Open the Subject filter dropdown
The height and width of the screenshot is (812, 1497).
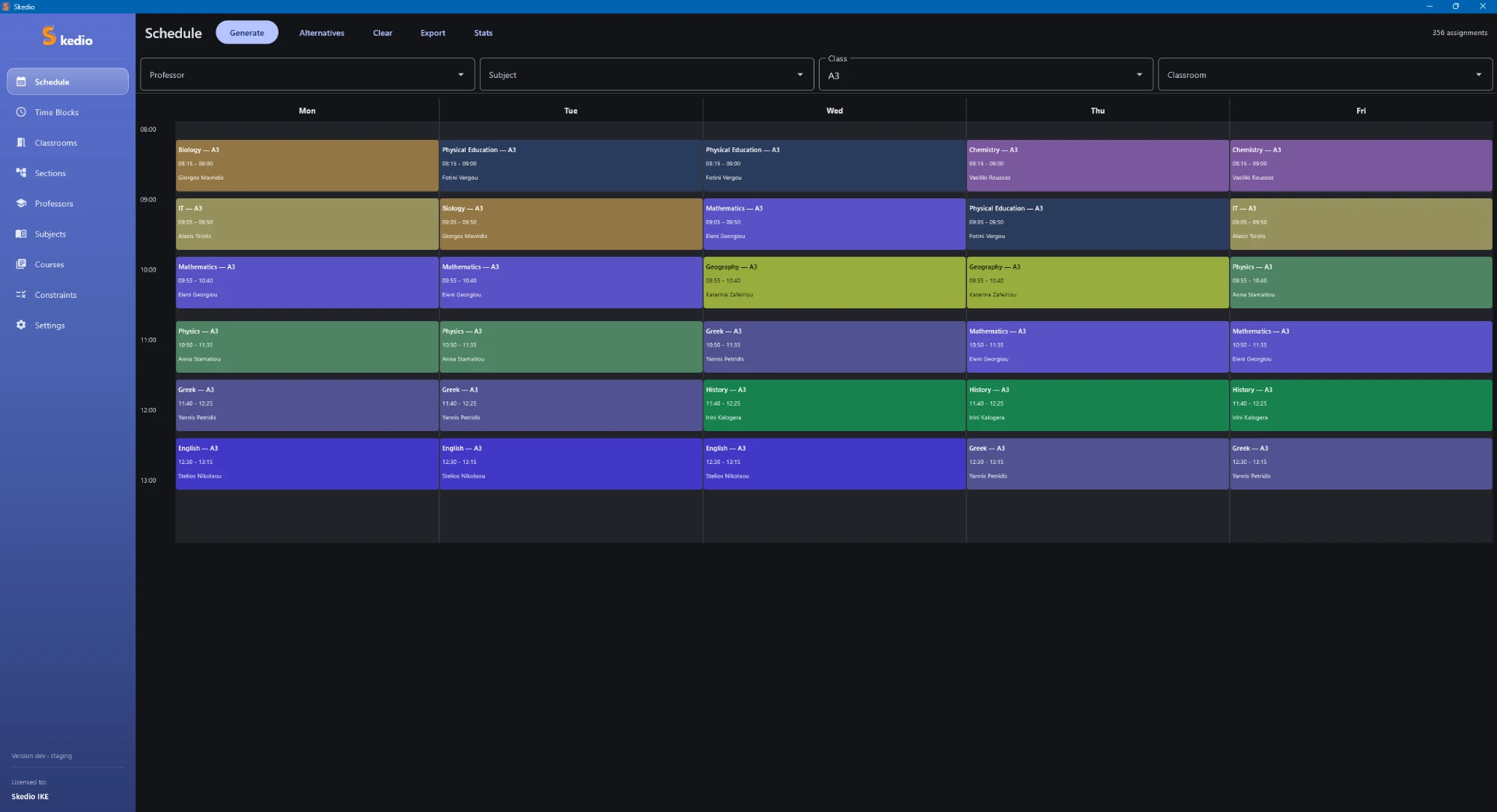click(647, 75)
